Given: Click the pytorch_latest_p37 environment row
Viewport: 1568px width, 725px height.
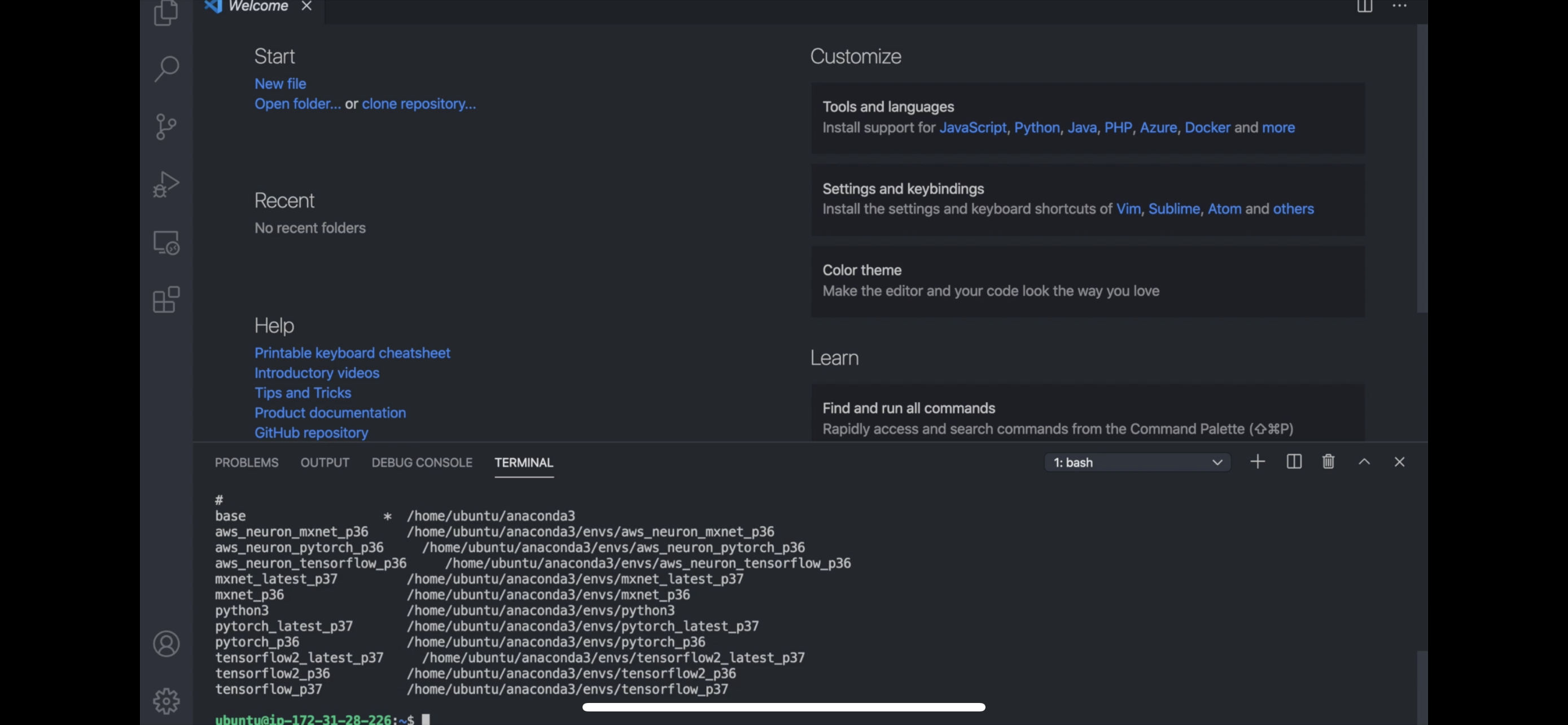Looking at the screenshot, I should [487, 626].
